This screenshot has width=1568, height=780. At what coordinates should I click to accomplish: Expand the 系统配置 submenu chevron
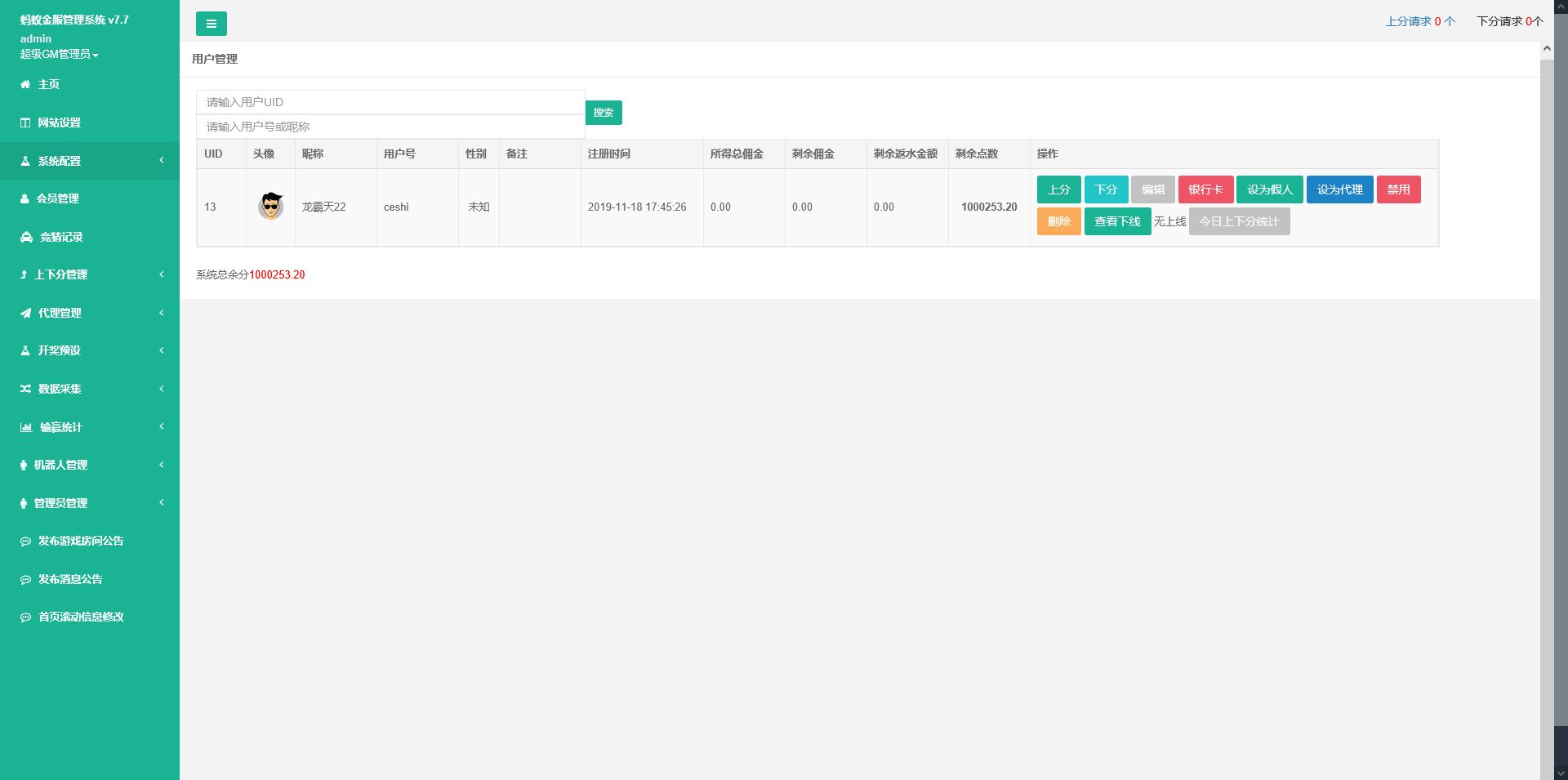(162, 161)
